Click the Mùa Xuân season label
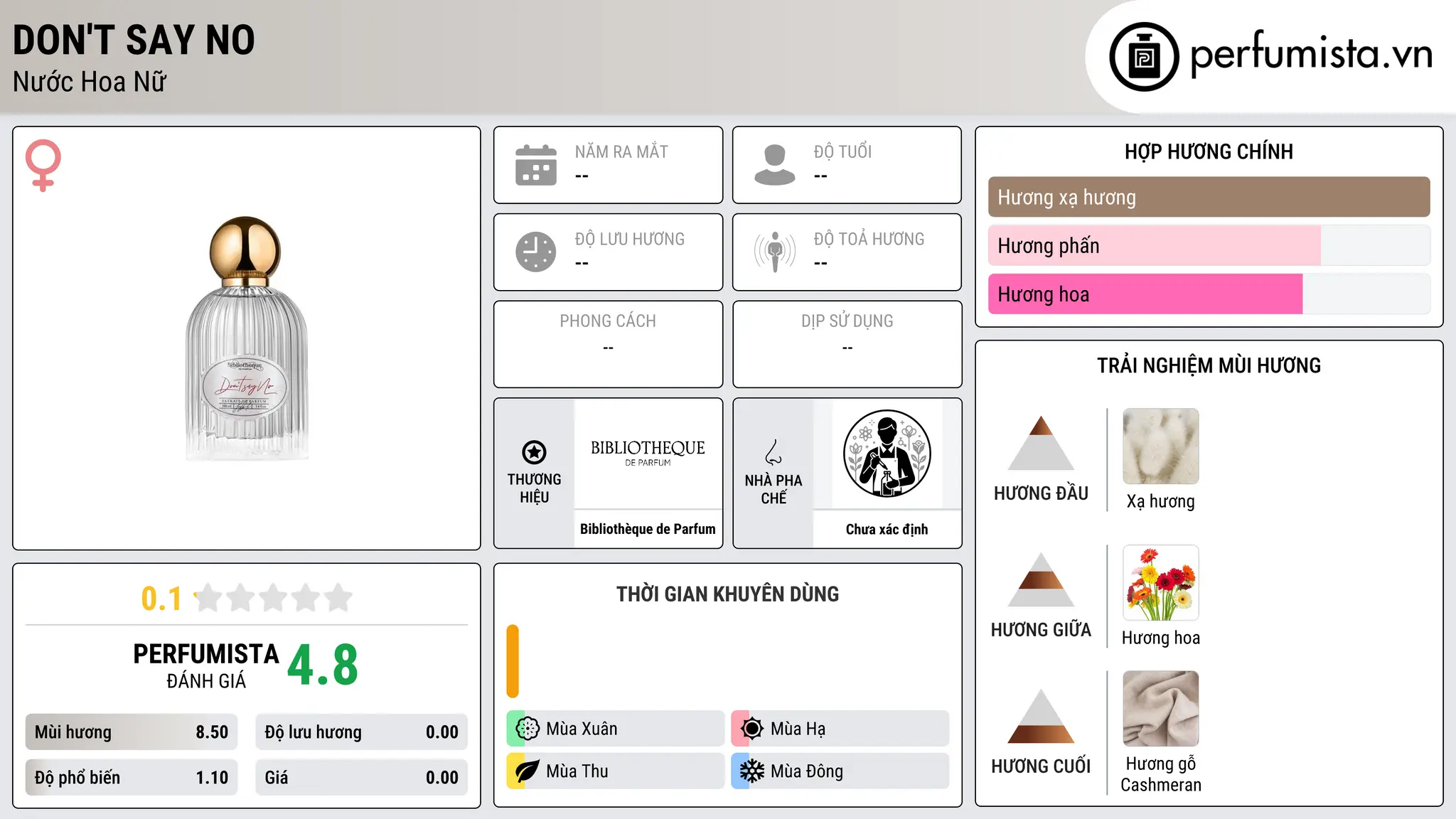 click(582, 729)
